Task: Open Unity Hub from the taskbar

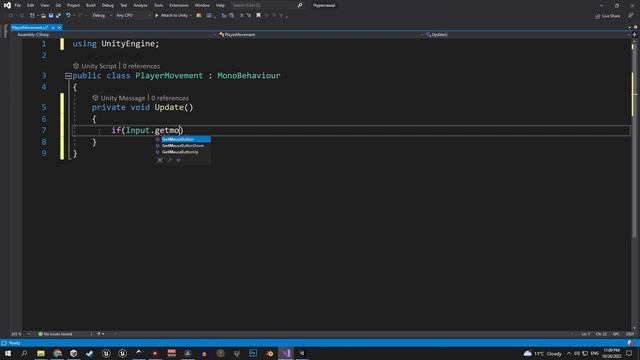Action: [x=73, y=353]
